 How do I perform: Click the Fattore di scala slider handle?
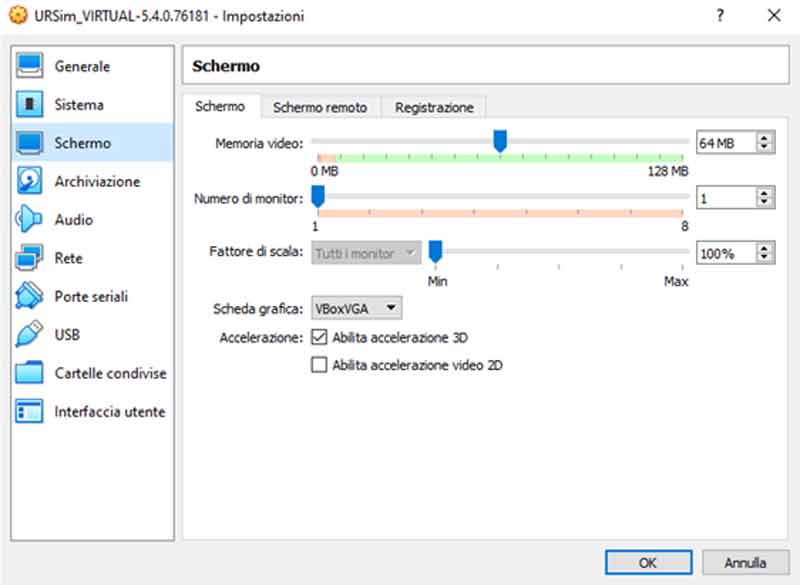pyautogui.click(x=435, y=251)
